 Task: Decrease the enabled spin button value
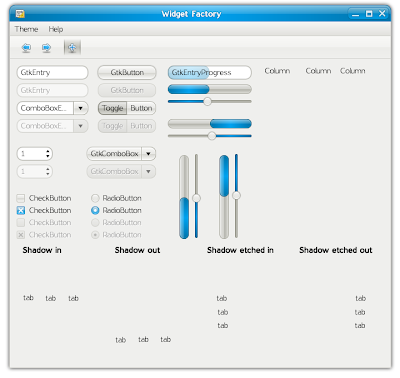click(48, 156)
